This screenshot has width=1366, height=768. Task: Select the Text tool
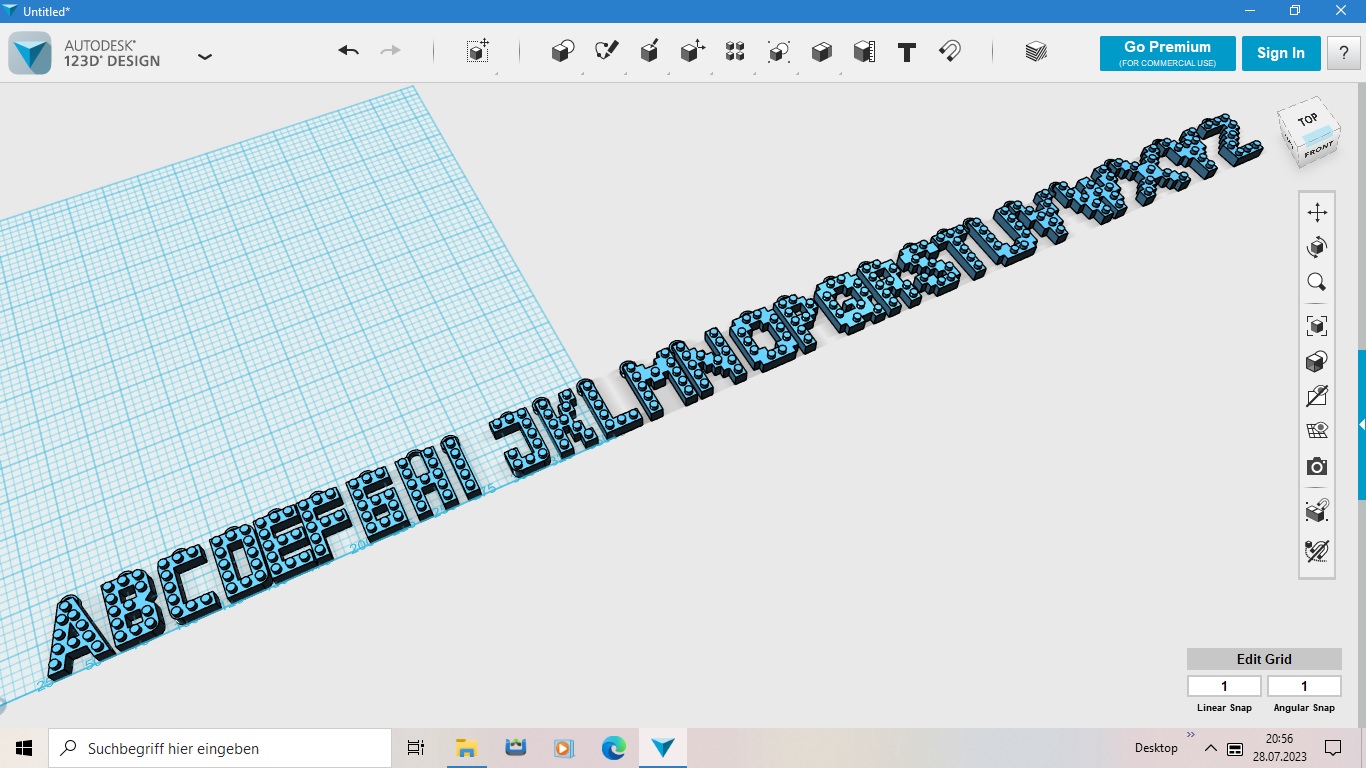point(907,52)
